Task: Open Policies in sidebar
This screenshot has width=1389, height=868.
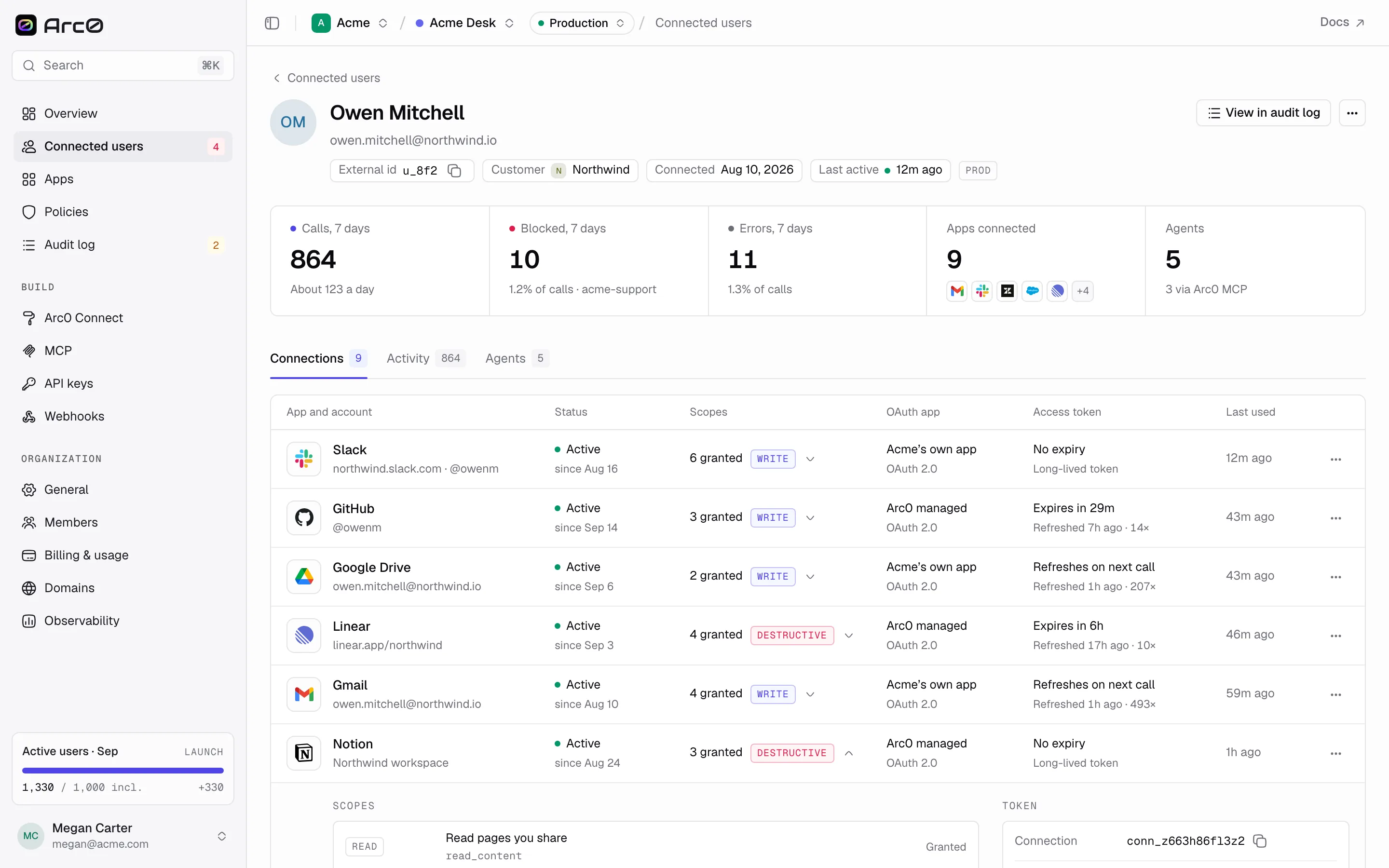Action: coord(123,212)
